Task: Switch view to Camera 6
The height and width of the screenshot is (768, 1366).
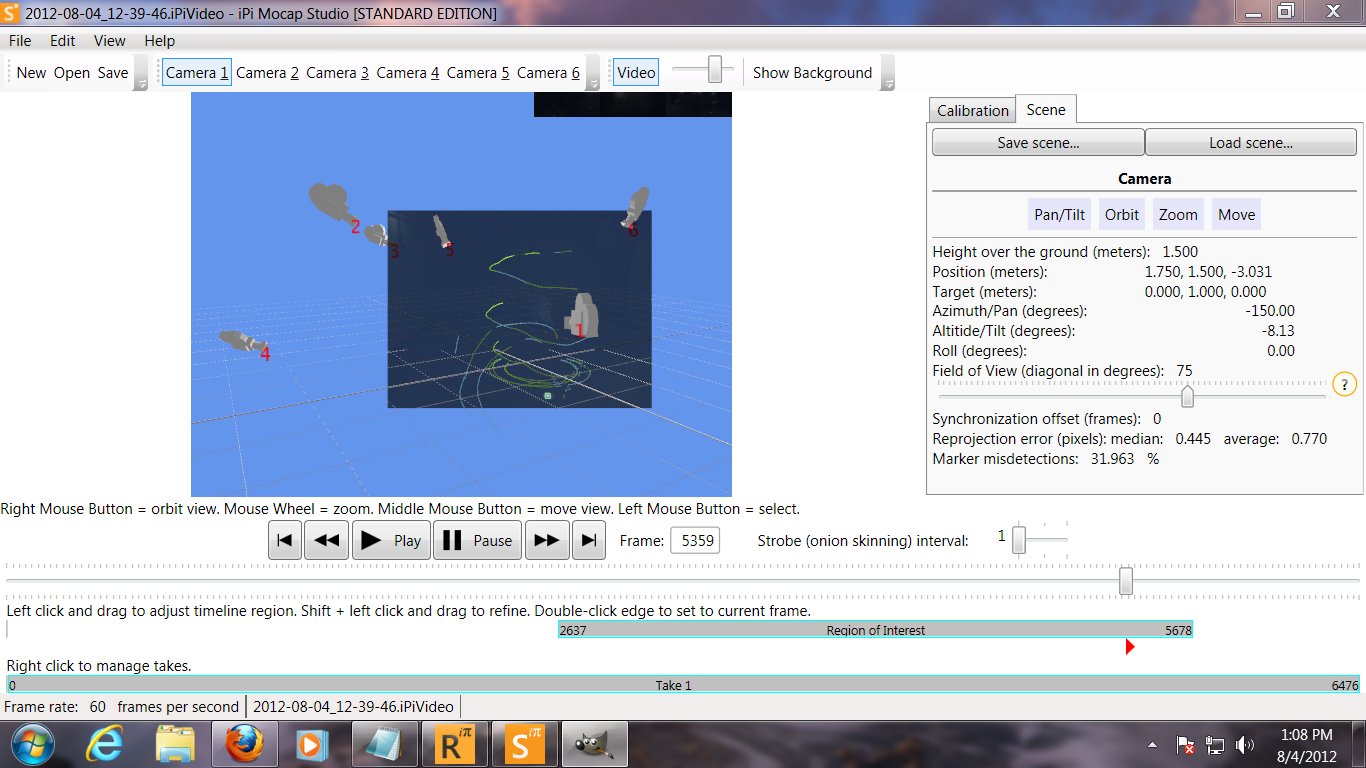Action: 548,72
